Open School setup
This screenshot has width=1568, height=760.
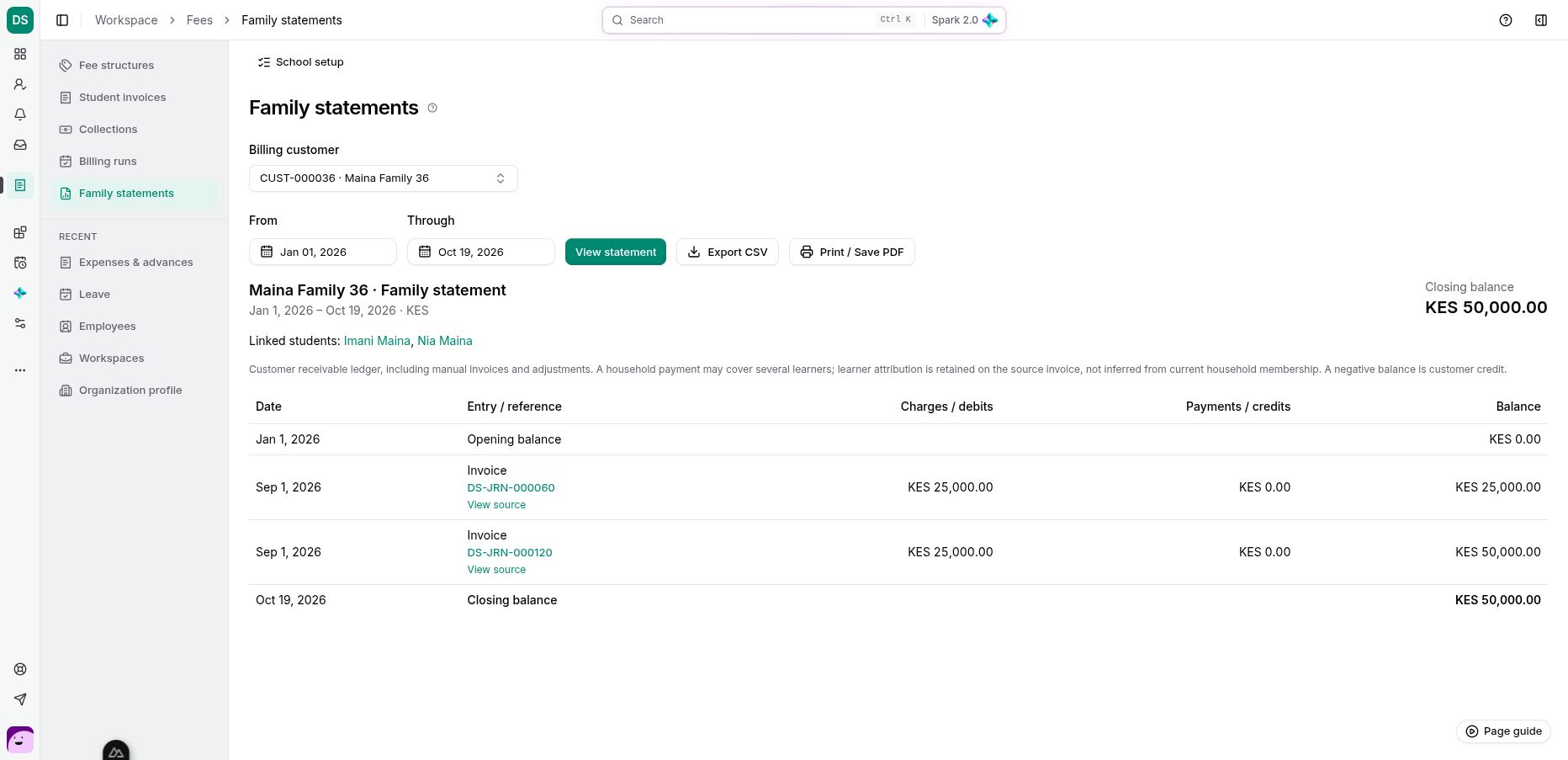[300, 62]
